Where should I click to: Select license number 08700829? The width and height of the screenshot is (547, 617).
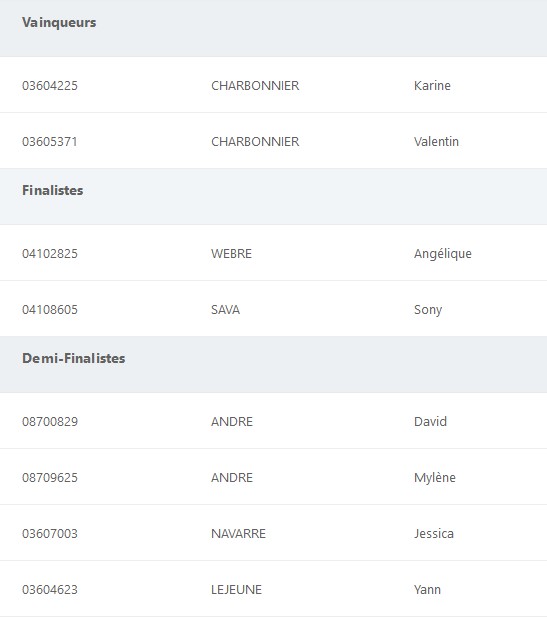50,421
